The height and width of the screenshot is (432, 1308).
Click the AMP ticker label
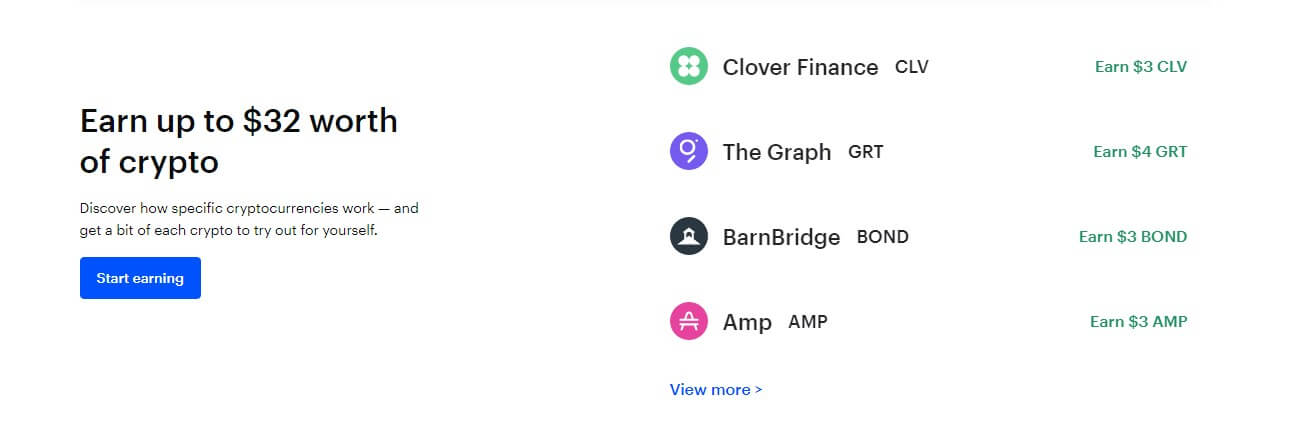[808, 322]
